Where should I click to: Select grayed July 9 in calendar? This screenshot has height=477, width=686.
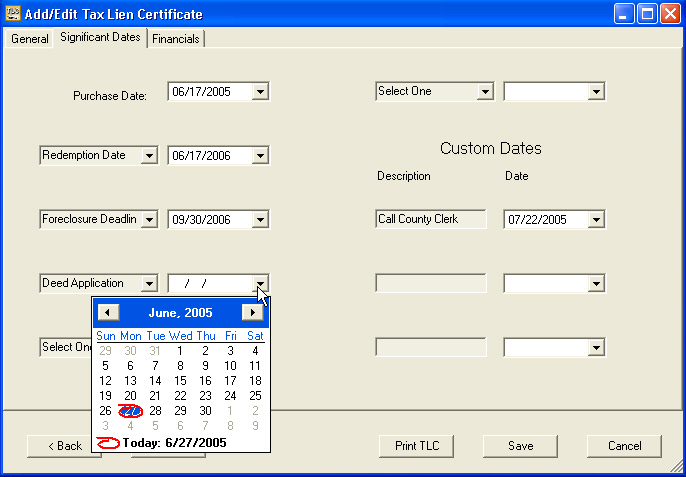tap(255, 426)
